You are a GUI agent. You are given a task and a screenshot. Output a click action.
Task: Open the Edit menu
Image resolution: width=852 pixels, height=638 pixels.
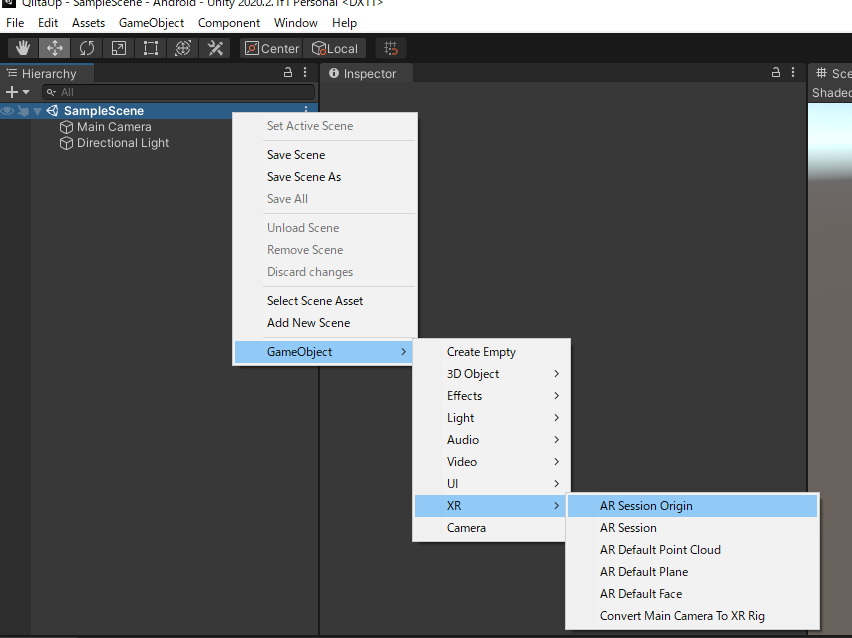pyautogui.click(x=48, y=23)
